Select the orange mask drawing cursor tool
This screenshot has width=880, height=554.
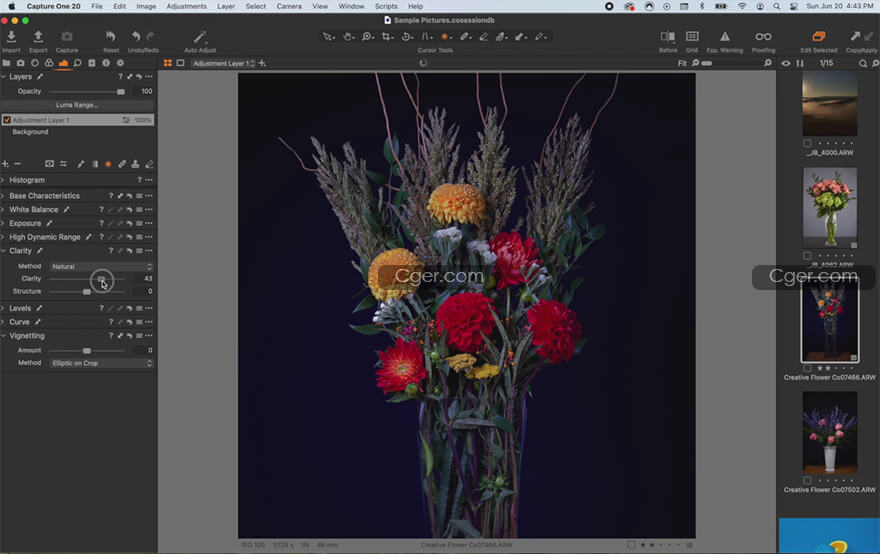pyautogui.click(x=445, y=36)
